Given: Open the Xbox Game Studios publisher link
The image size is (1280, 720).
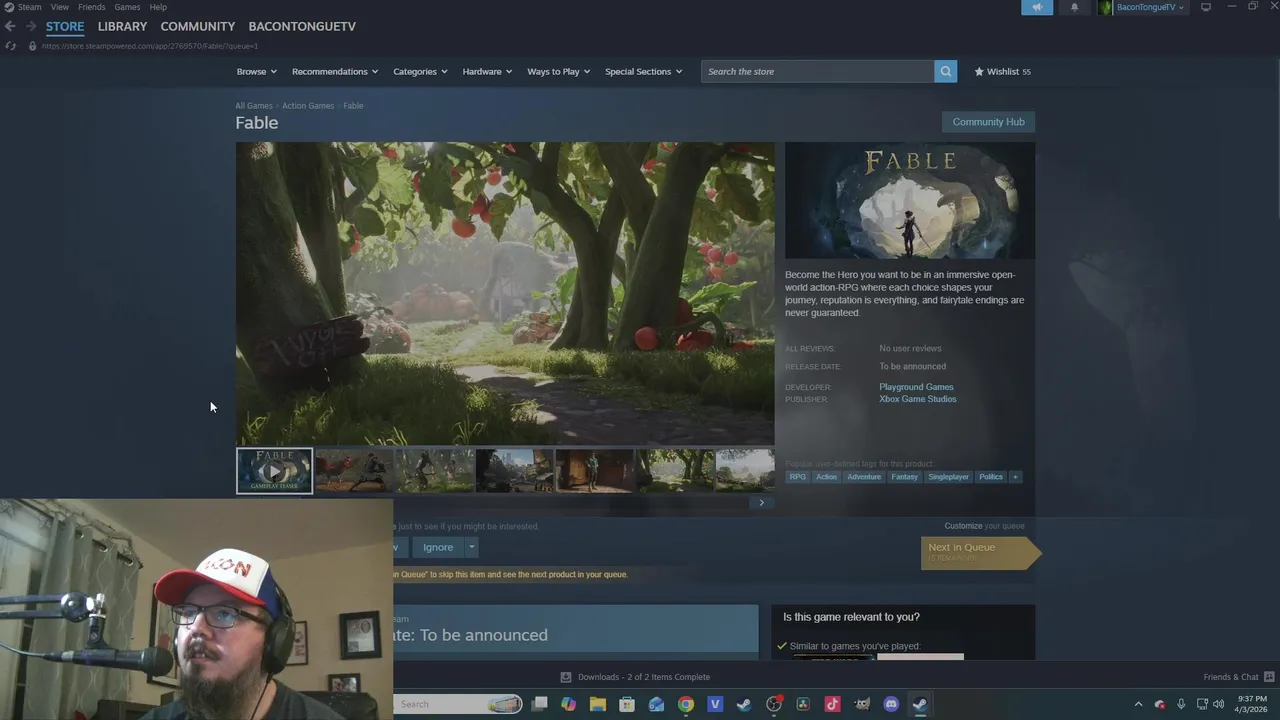Looking at the screenshot, I should [918, 399].
